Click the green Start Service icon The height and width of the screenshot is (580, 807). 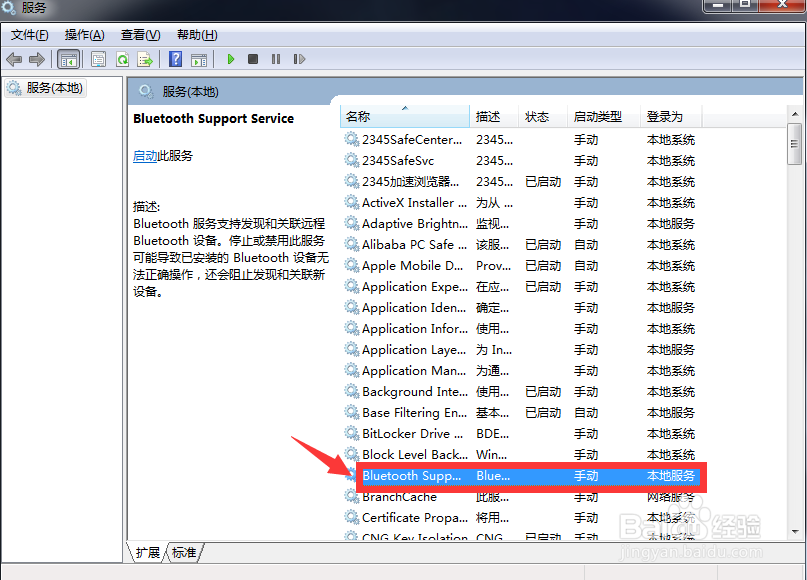[229, 59]
